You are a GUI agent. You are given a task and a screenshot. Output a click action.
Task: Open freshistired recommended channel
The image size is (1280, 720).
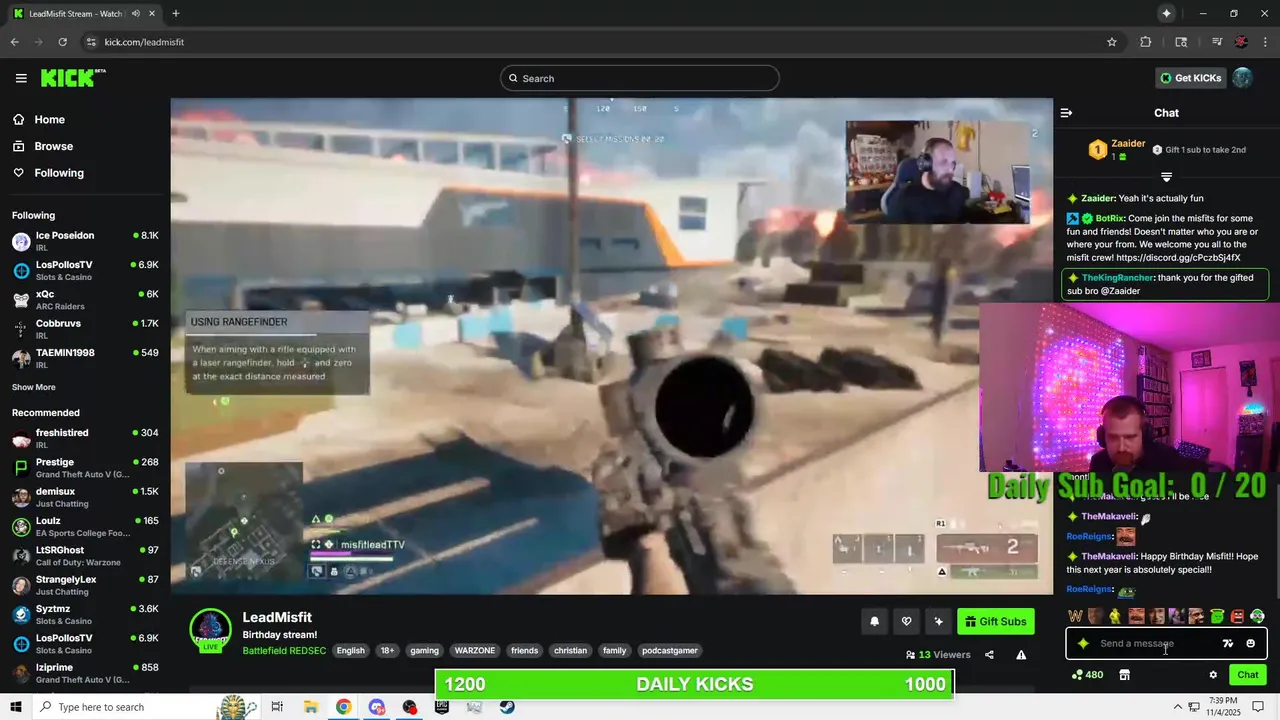point(85,438)
